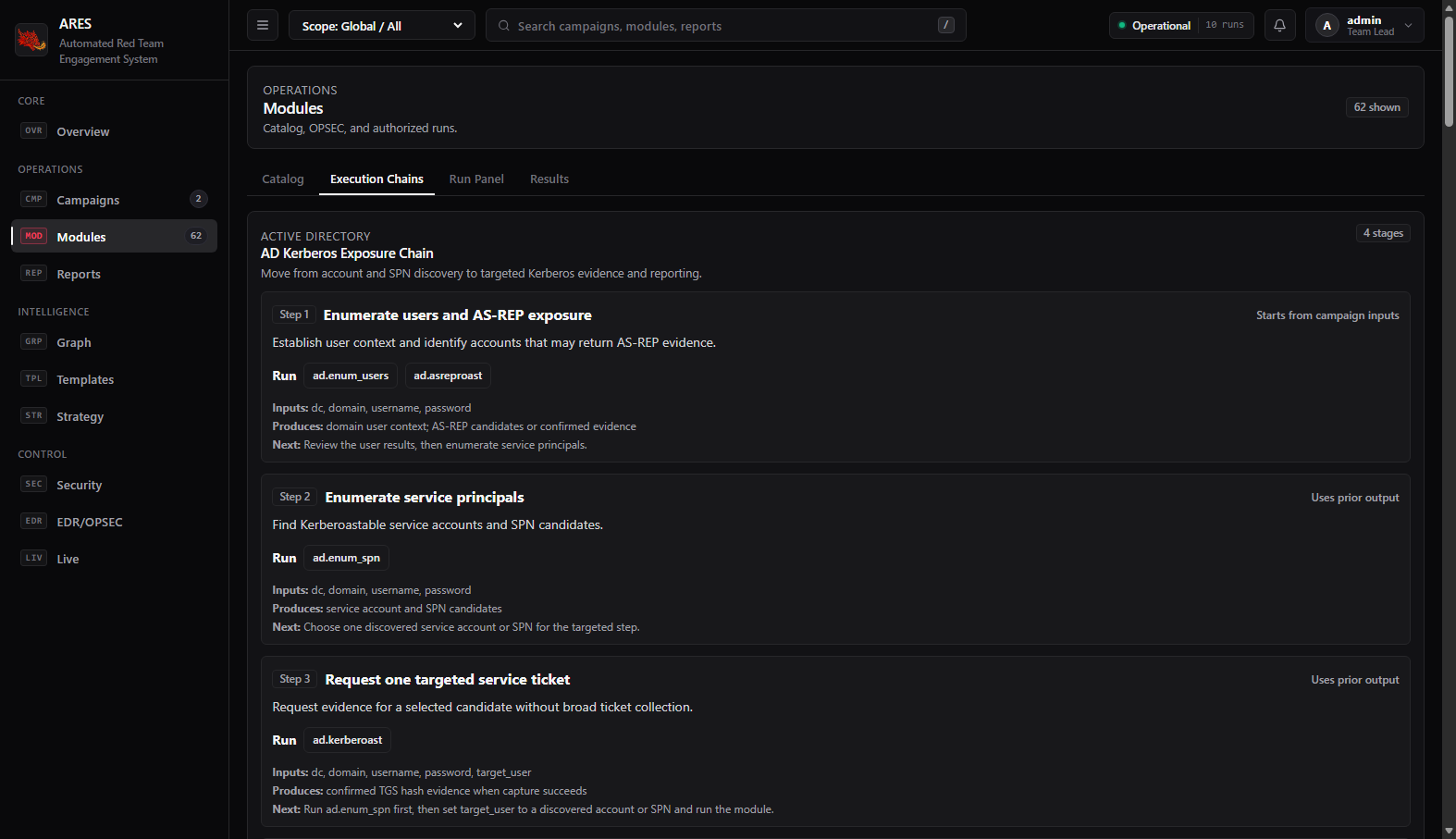Click the OVR badge icon beside Overview
Viewport: 1456px width, 839px height.
point(34,130)
